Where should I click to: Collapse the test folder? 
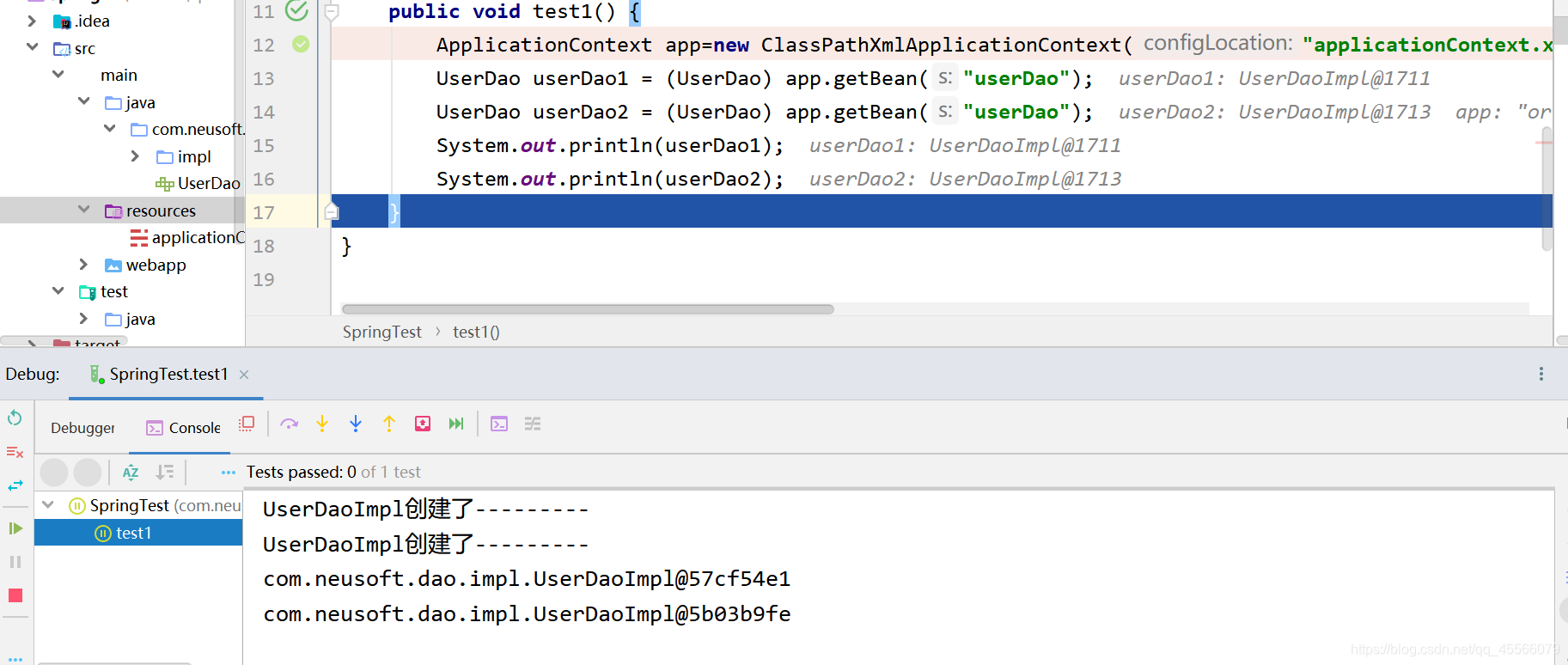coord(58,291)
